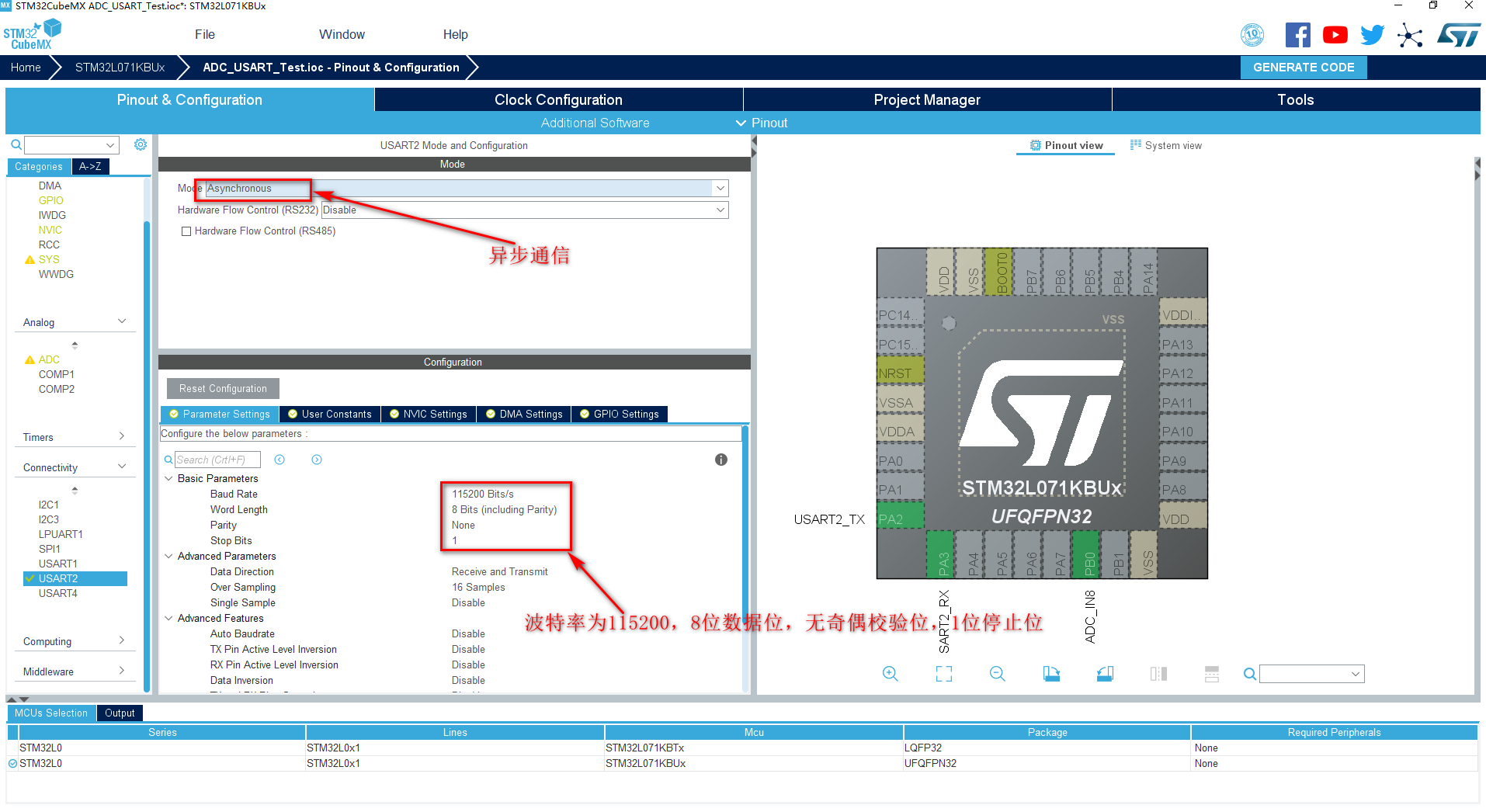Screen dimensions: 1486x812
Task: Switch to A->Z sorting tab
Action: click(x=90, y=166)
